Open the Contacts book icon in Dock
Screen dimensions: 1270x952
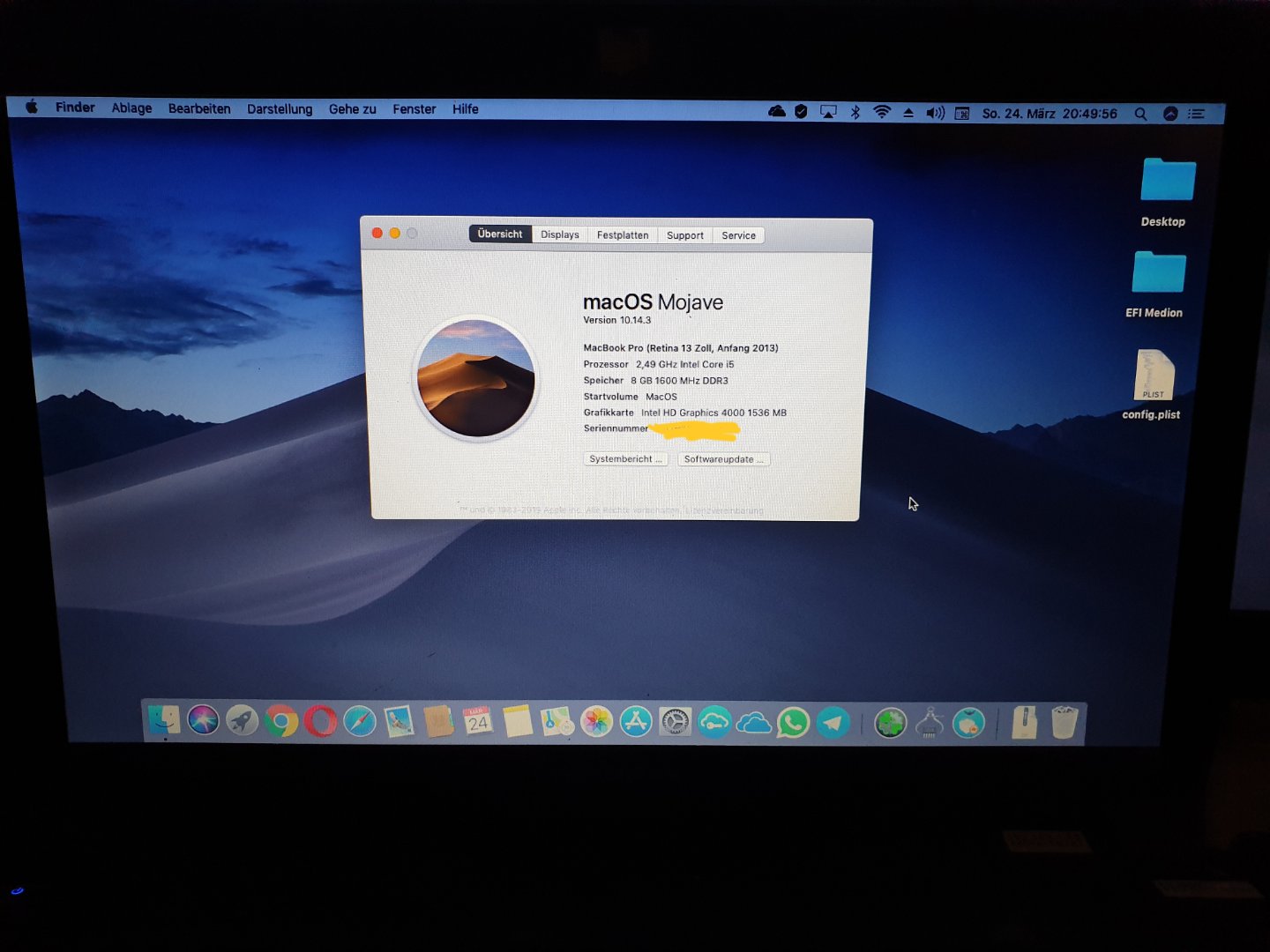pyautogui.click(x=438, y=721)
